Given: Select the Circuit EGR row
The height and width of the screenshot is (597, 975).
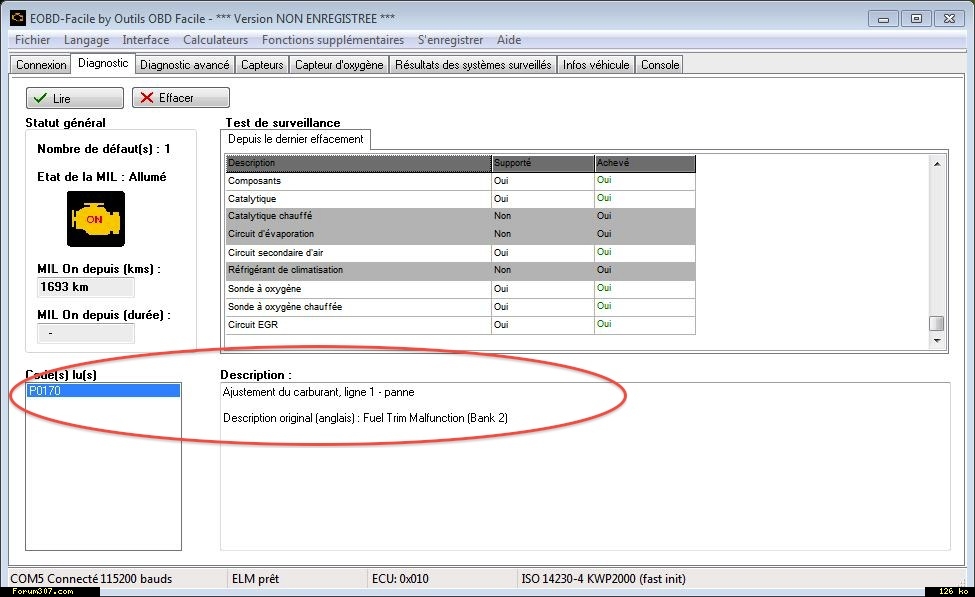Looking at the screenshot, I should pos(461,325).
